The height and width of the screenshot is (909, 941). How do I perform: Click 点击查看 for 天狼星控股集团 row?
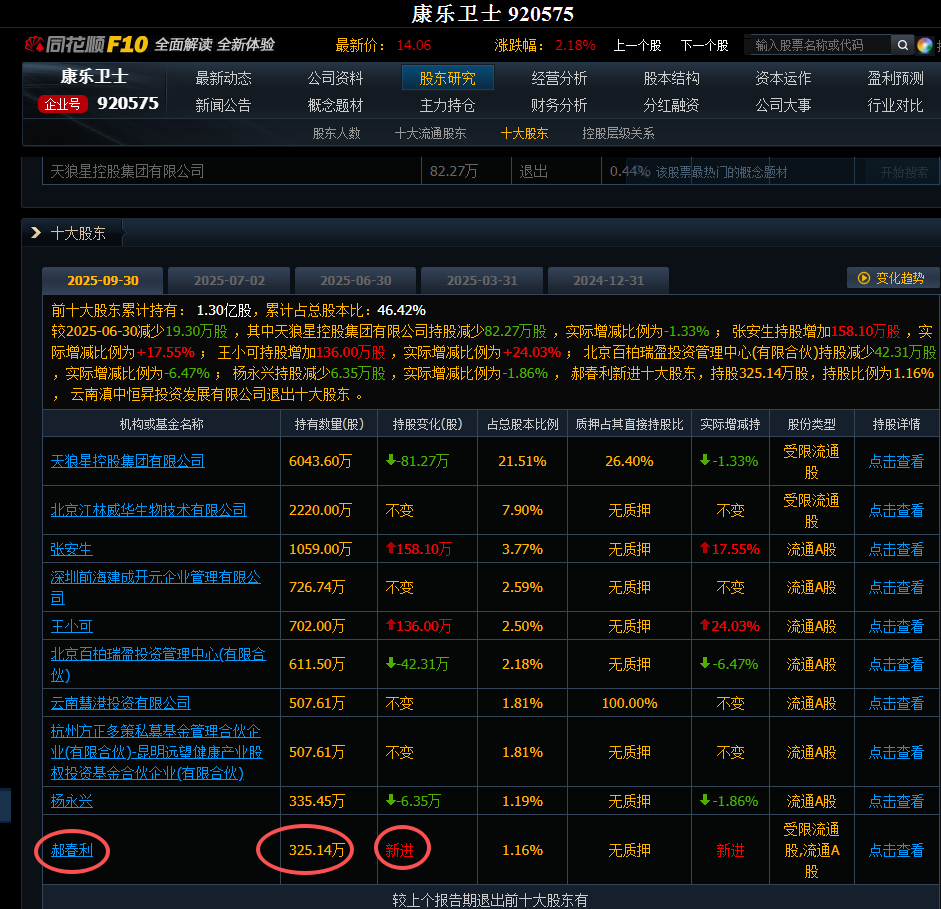pos(896,461)
